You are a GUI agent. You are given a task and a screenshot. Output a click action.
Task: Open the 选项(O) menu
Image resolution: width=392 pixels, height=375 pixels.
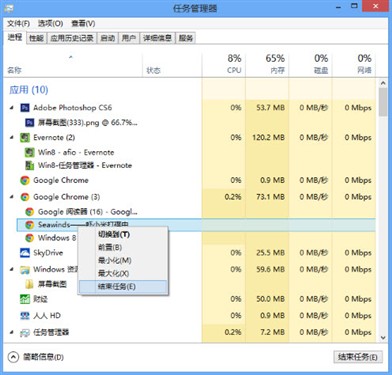(50, 24)
